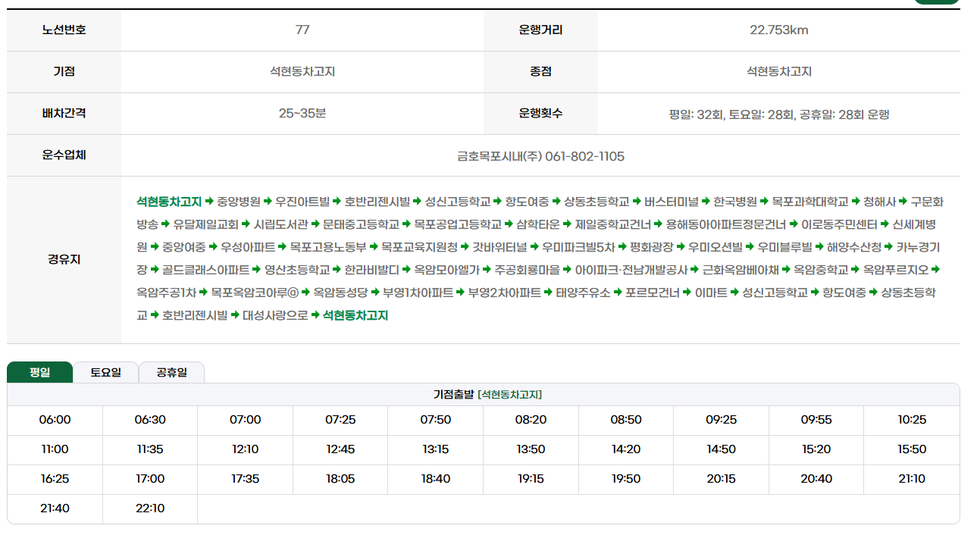This screenshot has height=535, width=980.
Task: Click the 문태중고등학교 stop
Action: click(x=361, y=224)
